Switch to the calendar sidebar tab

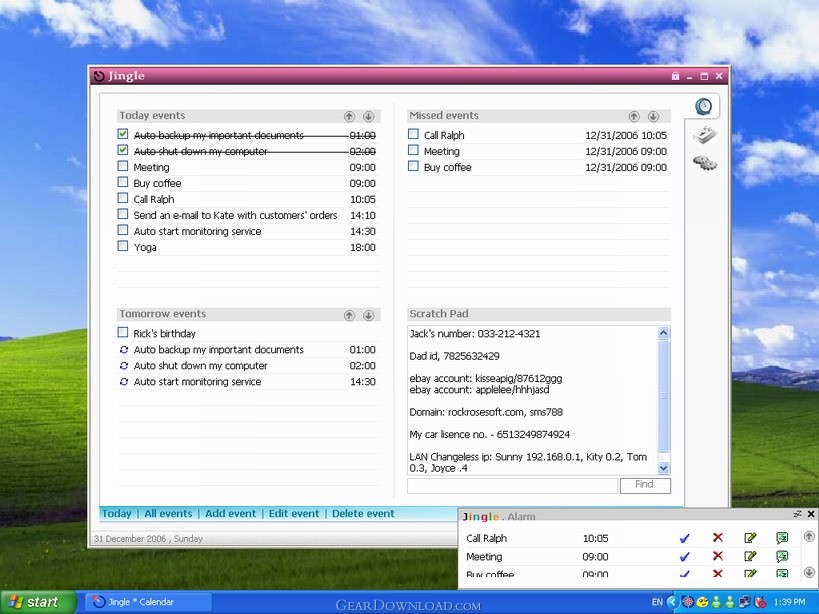coord(705,135)
